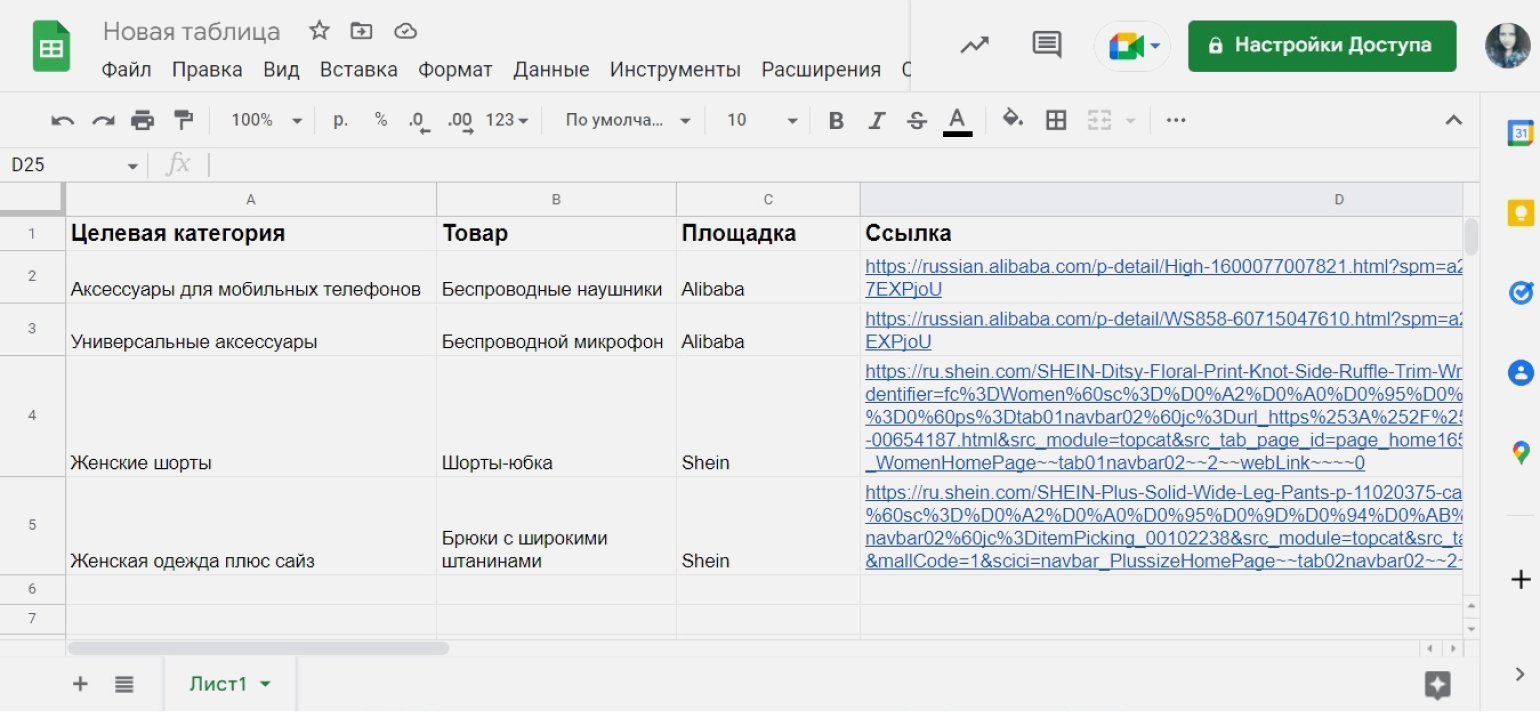This screenshot has height=712, width=1540.
Task: Add a new sheet
Action: point(80,684)
